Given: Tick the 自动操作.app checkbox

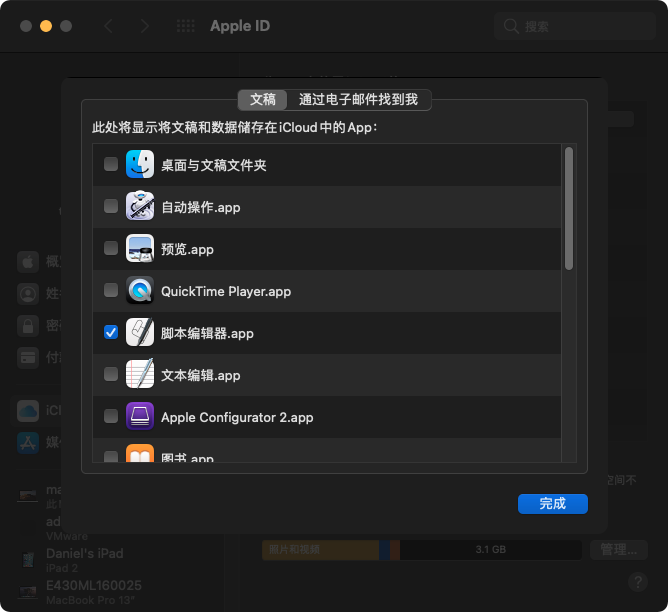Looking at the screenshot, I should 111,206.
